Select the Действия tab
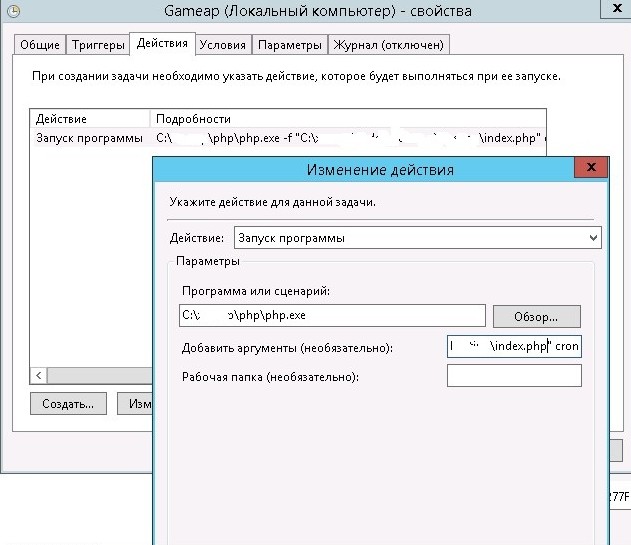Screen dimensions: 631x545 [161, 44]
